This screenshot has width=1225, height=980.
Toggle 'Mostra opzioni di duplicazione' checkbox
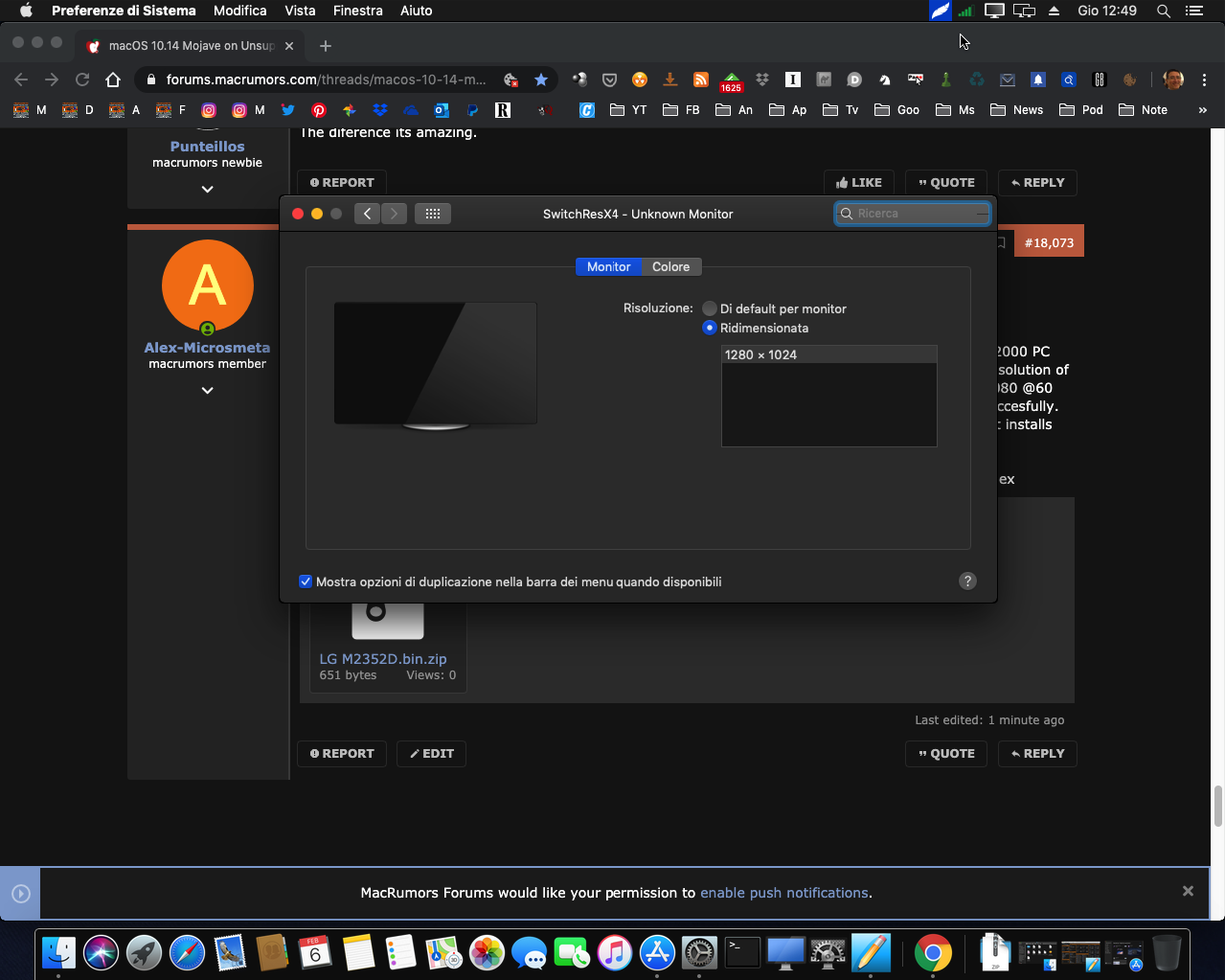(x=306, y=581)
